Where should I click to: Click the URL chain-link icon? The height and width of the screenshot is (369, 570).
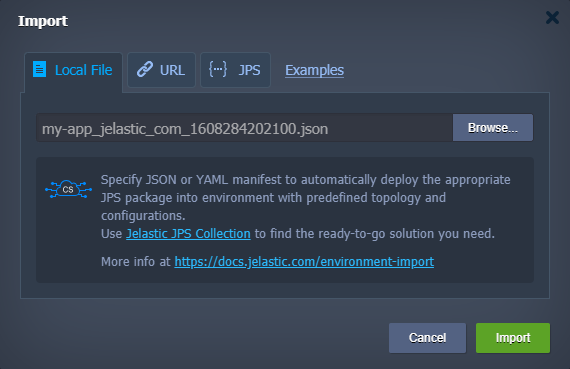pyautogui.click(x=145, y=69)
